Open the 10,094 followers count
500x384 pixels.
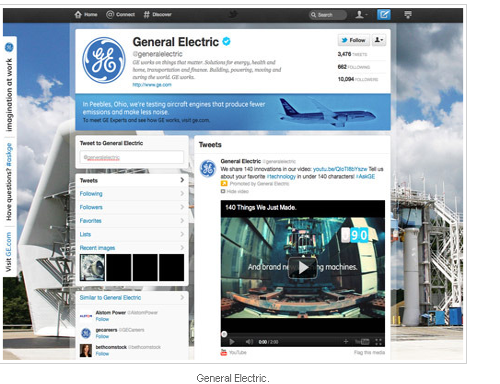pos(358,79)
